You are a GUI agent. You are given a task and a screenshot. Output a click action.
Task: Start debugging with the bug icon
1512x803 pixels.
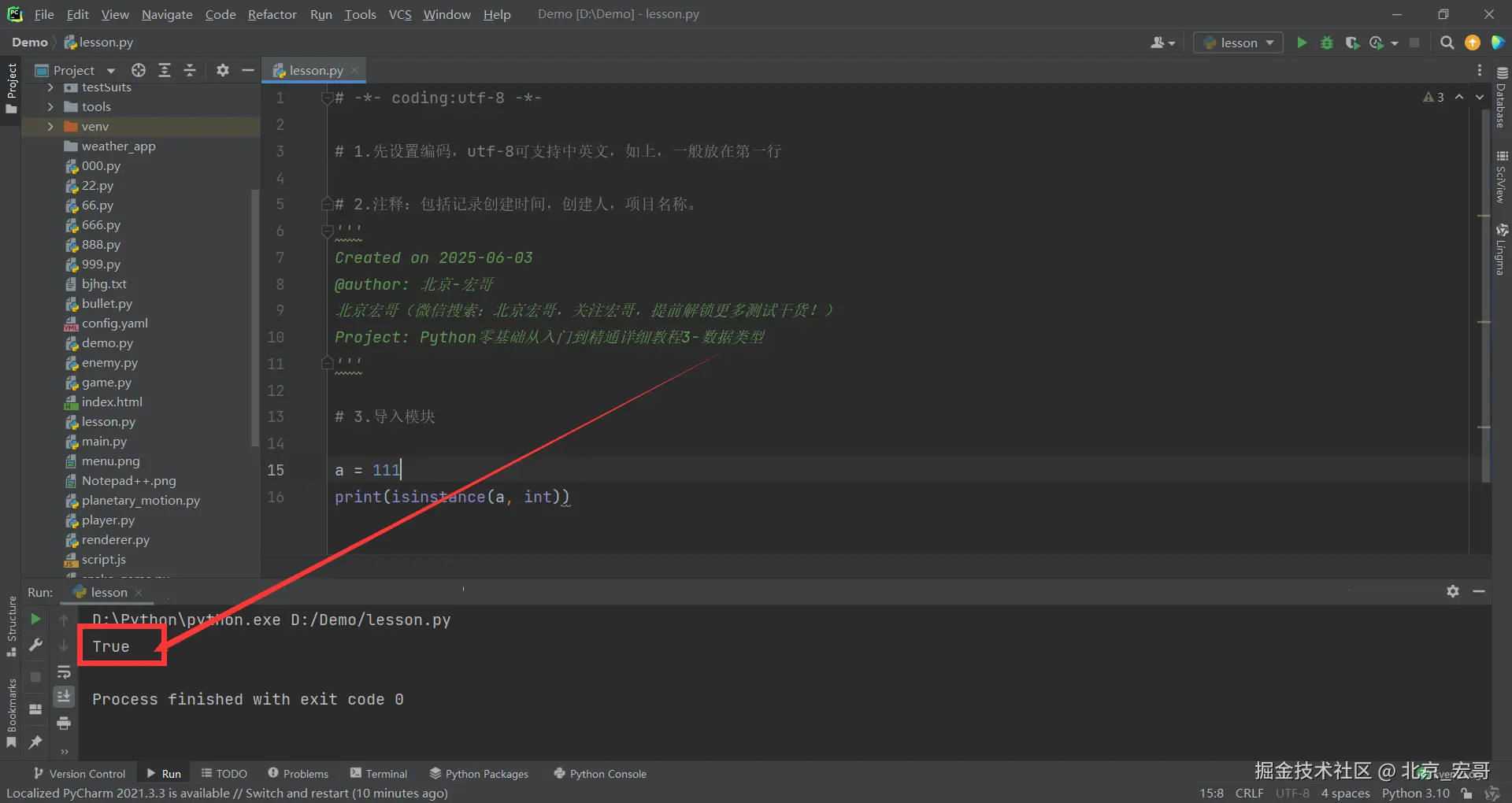point(1327,43)
